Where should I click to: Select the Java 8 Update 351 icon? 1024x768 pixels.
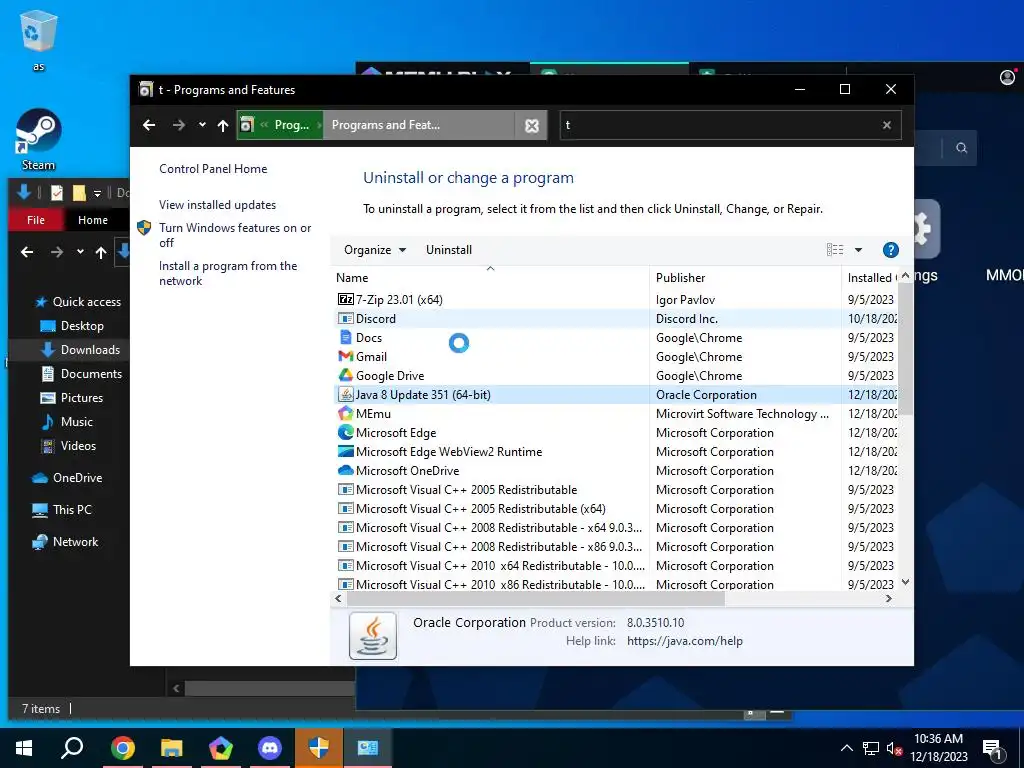345,394
